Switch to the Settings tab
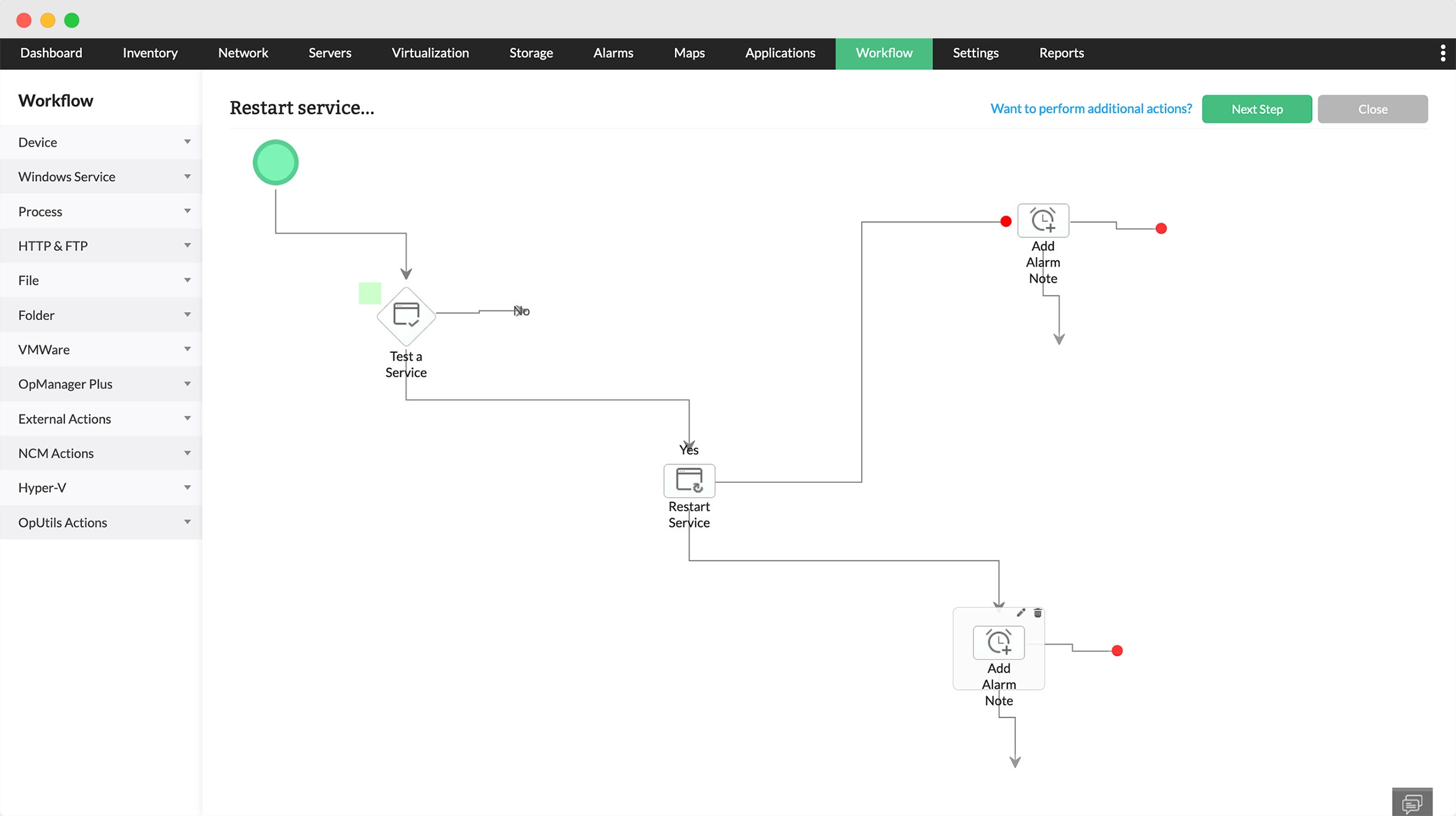 (975, 53)
